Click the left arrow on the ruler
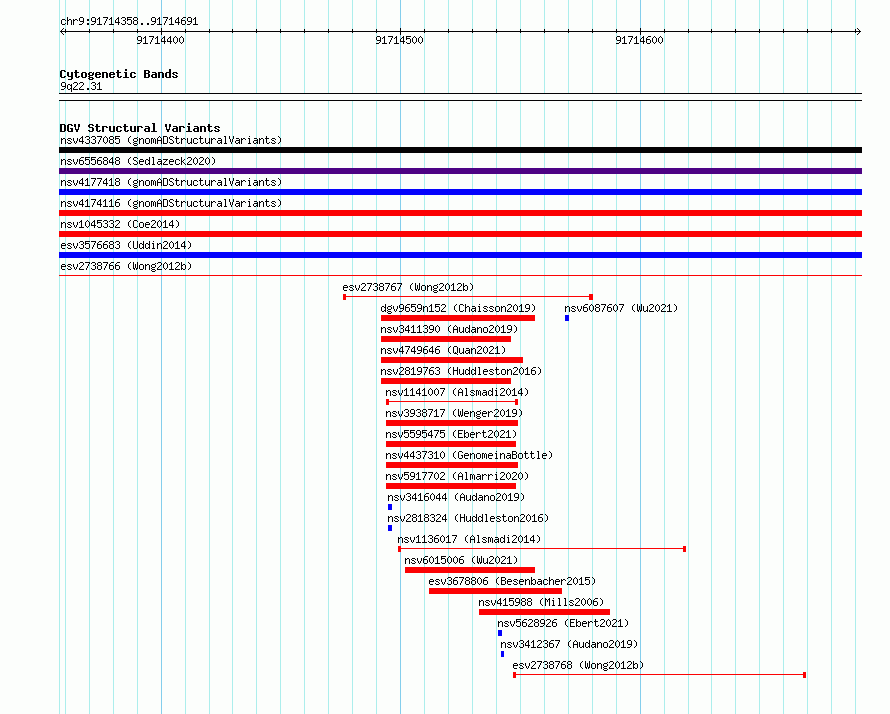Screen dimensions: 890x714 tap(63, 31)
